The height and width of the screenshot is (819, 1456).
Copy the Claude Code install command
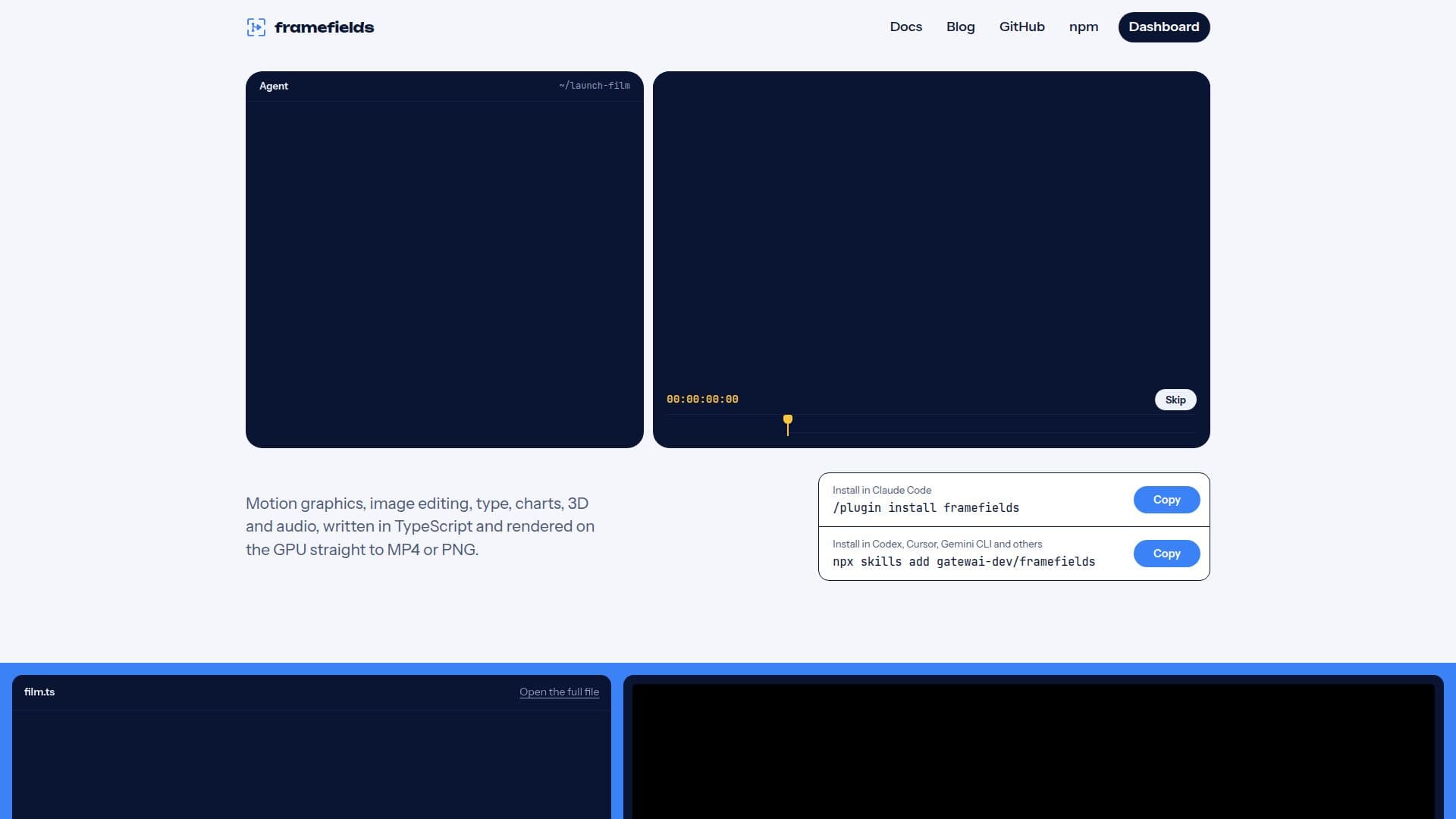[1166, 500]
